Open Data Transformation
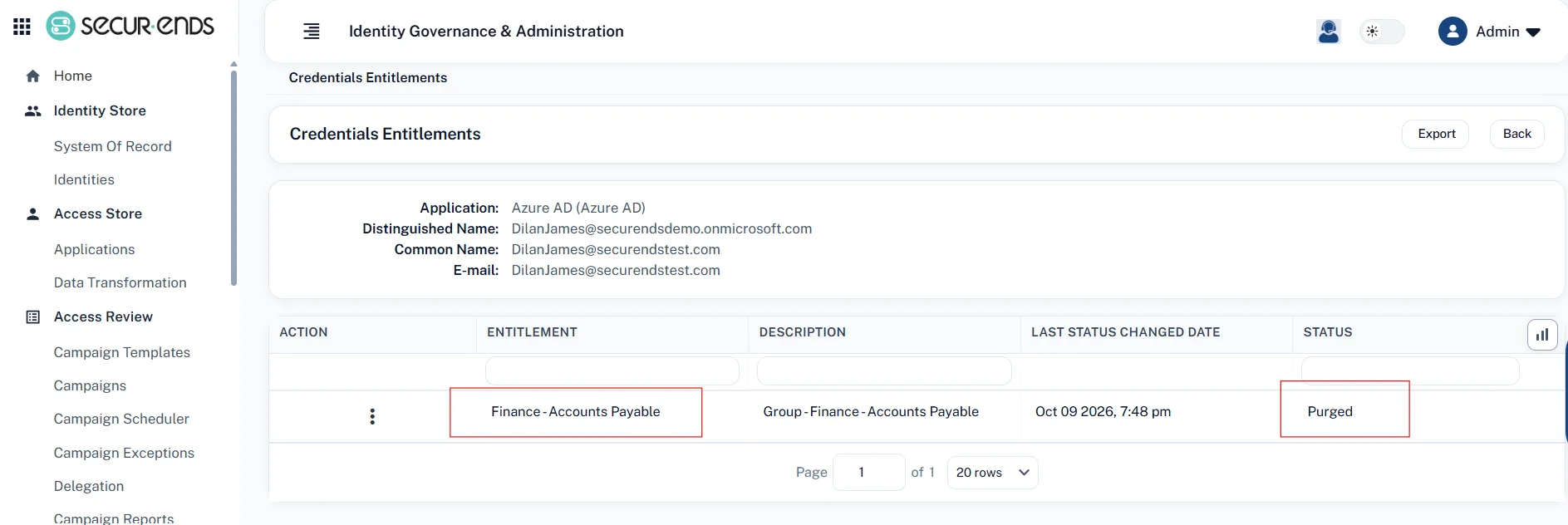This screenshot has height=525, width=1568. 120,282
